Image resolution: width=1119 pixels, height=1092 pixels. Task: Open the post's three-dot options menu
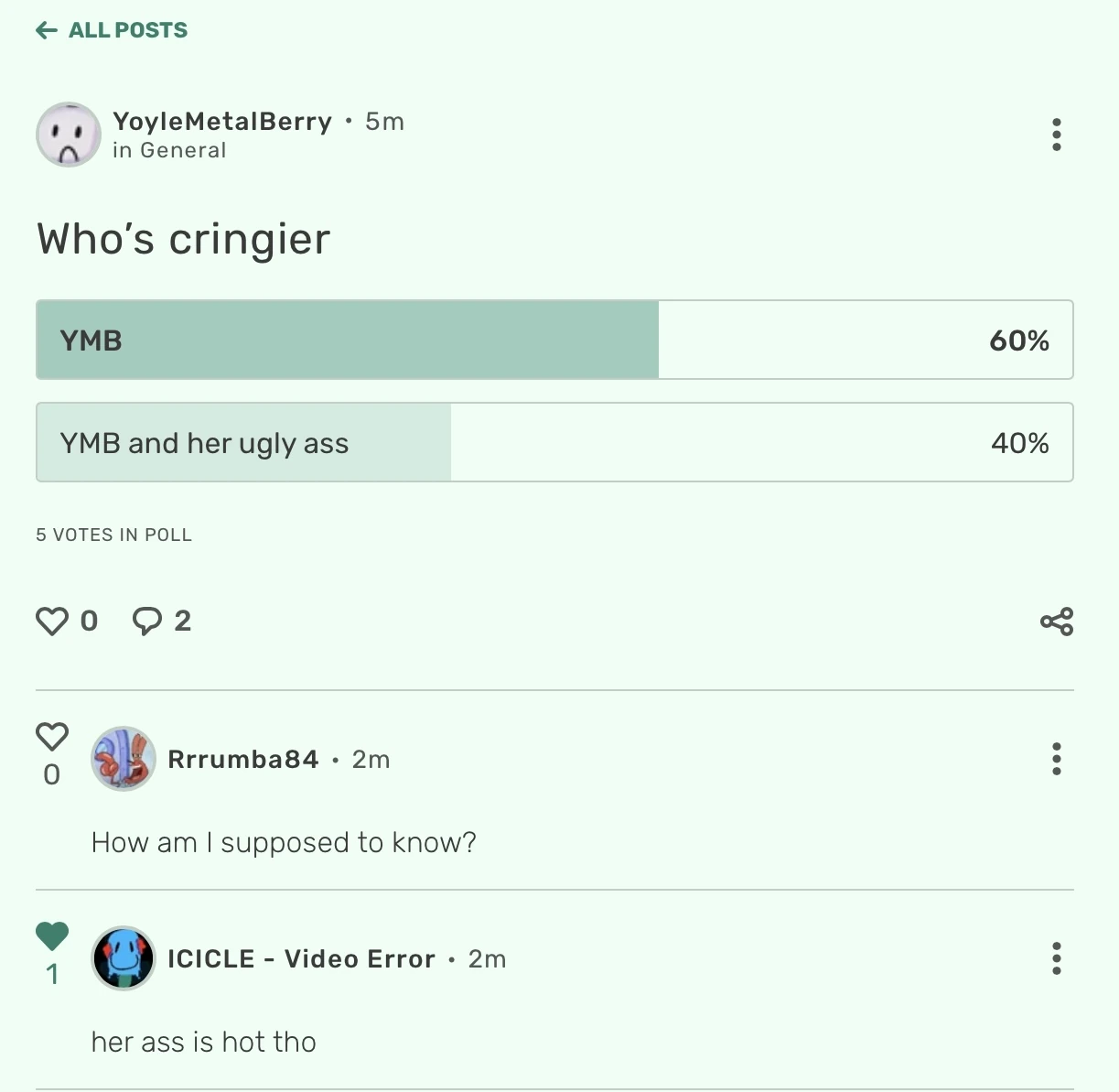tap(1057, 135)
